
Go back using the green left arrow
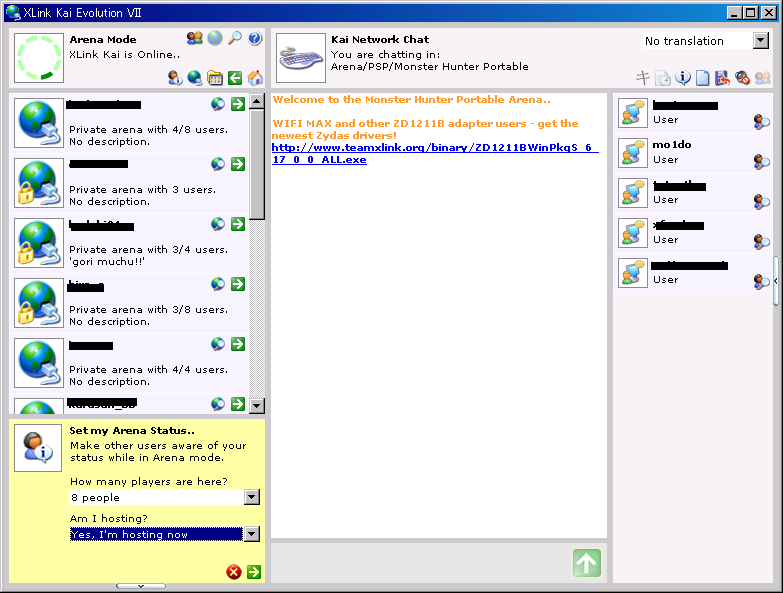(x=235, y=78)
